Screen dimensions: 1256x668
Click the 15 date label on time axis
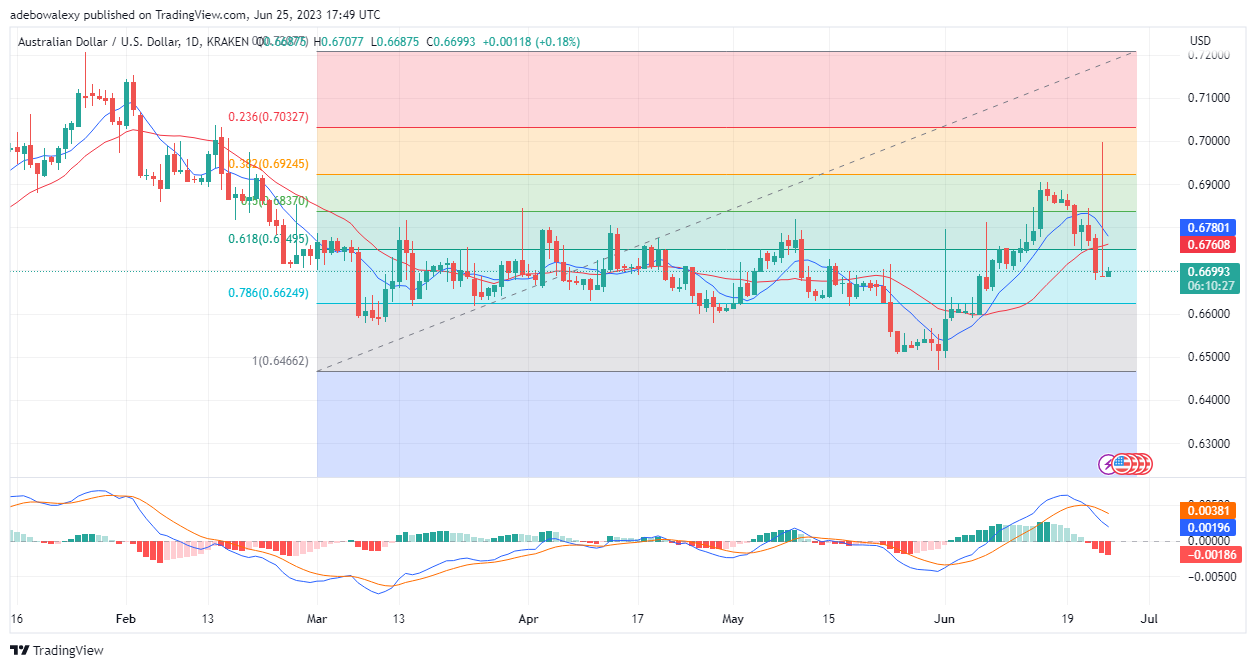(x=829, y=620)
